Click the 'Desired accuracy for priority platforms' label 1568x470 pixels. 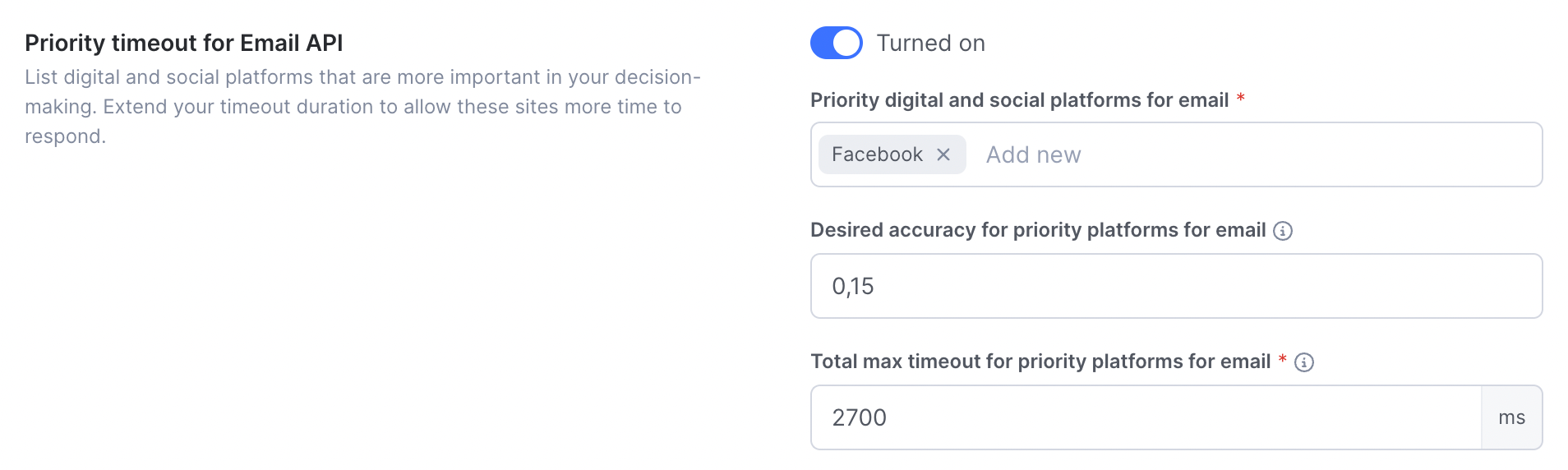pos(1038,230)
